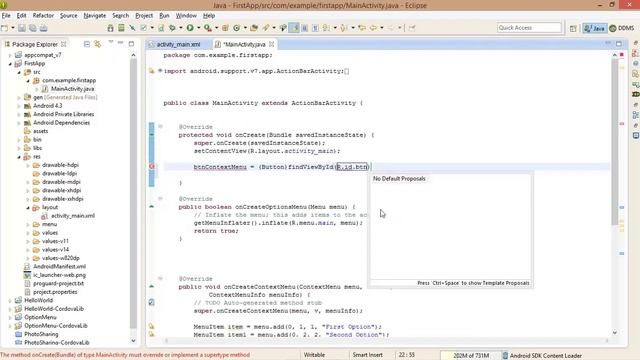This screenshot has height=360, width=640.
Task: Click the Open Type folder icon
Action: click(x=254, y=28)
